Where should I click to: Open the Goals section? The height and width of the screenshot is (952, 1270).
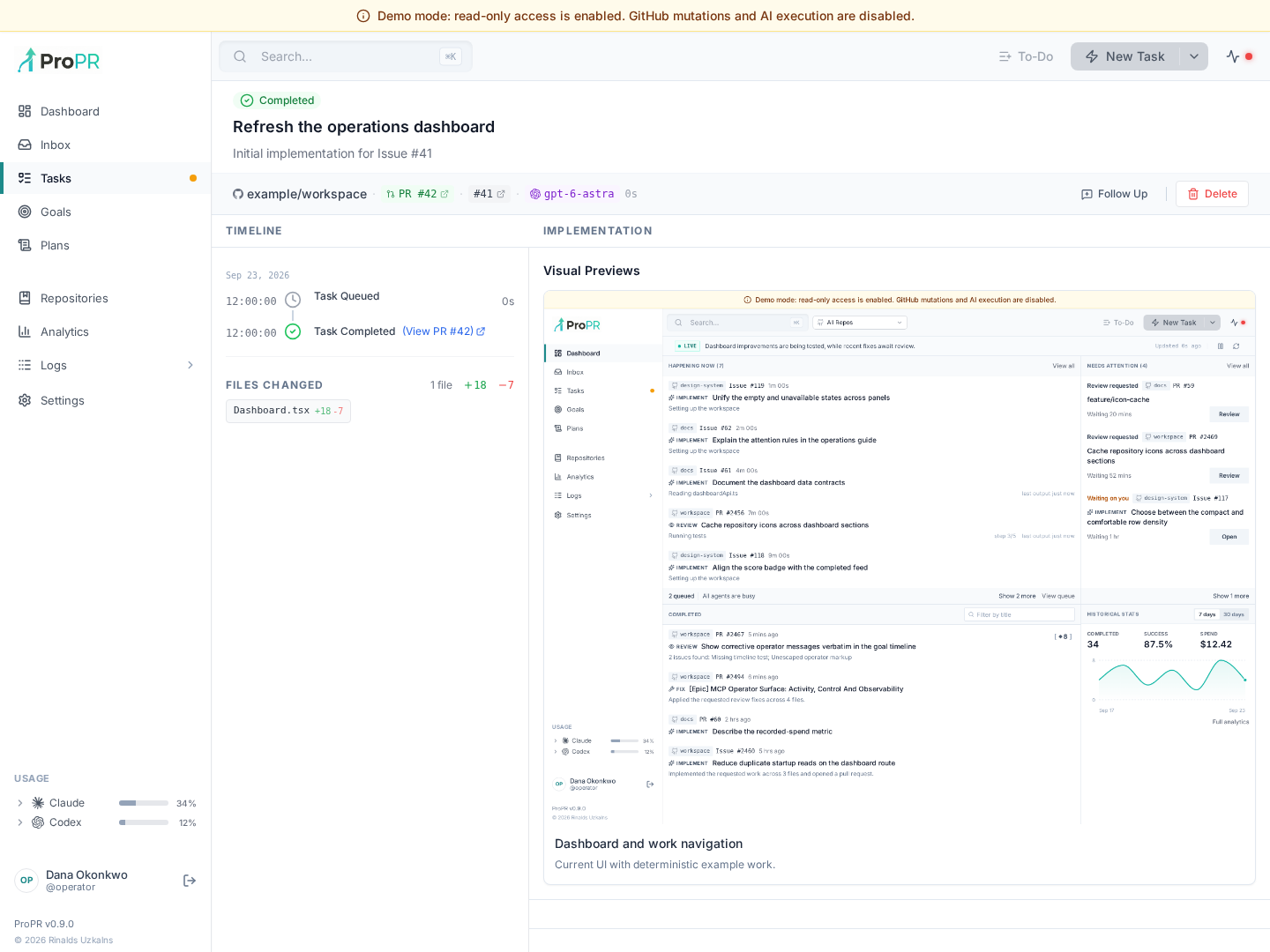pyautogui.click(x=106, y=212)
